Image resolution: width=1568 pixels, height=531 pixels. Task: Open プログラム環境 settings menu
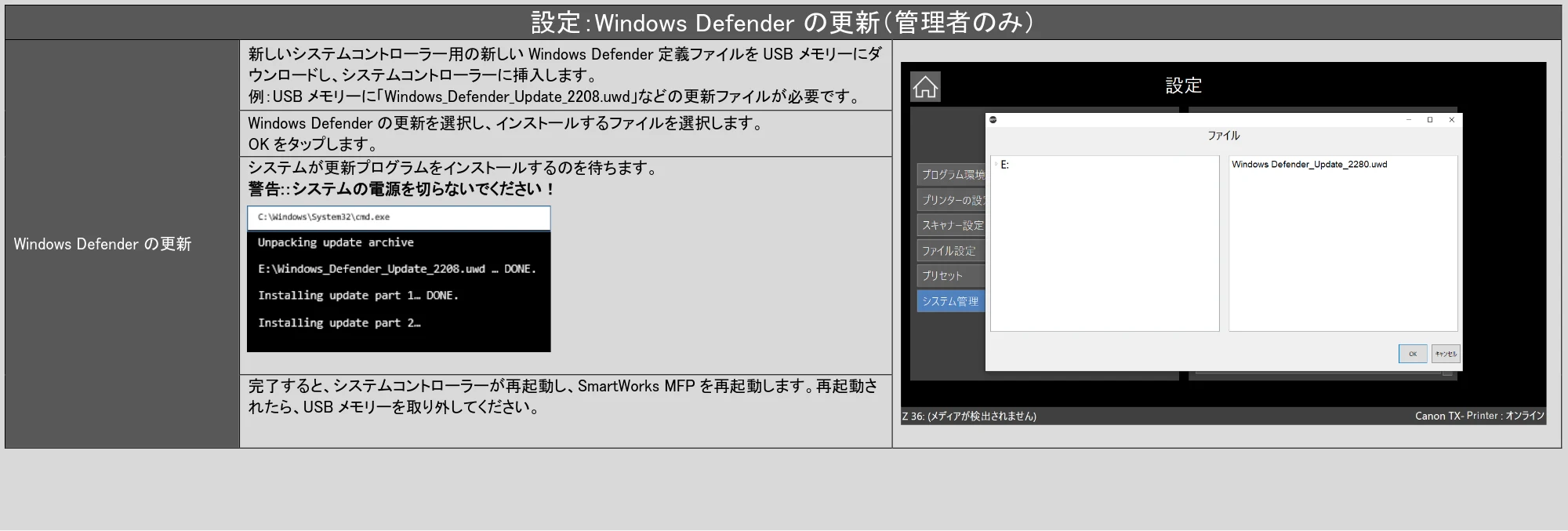(952, 174)
